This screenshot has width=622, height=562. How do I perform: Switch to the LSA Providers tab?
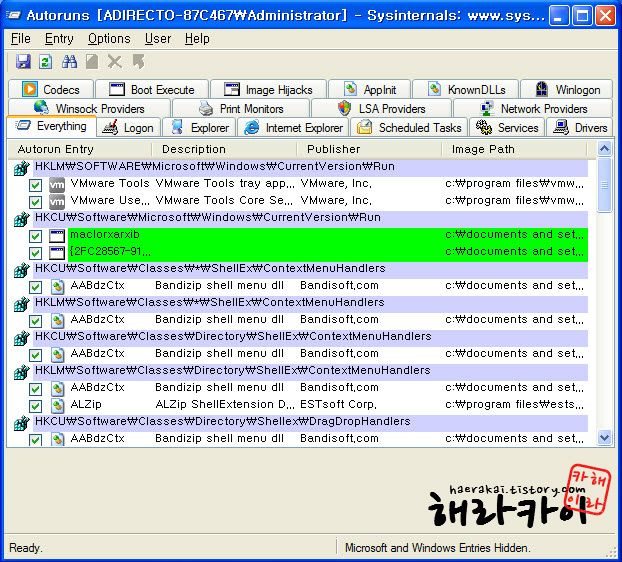tap(382, 108)
